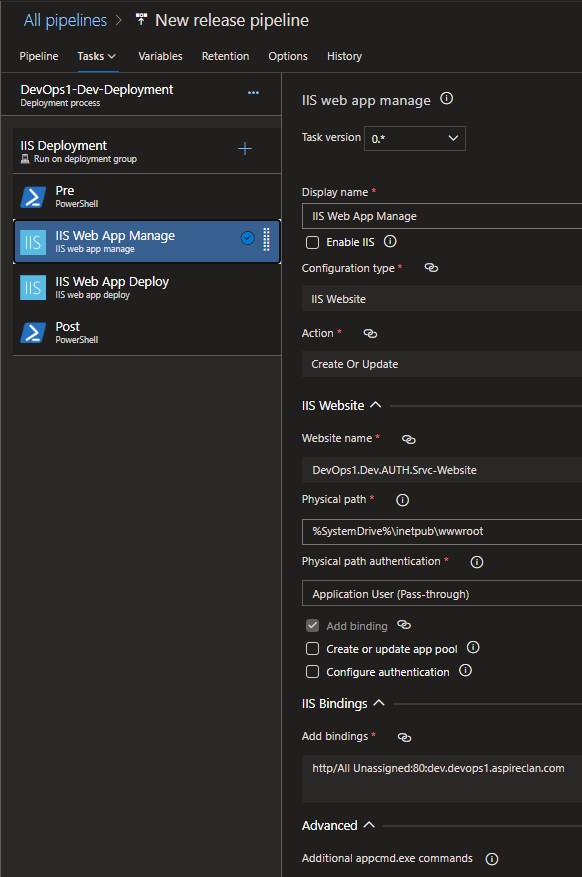The height and width of the screenshot is (877, 582).
Task: Click the blue checkmark on IIS Web App Manage
Action: coord(248,238)
